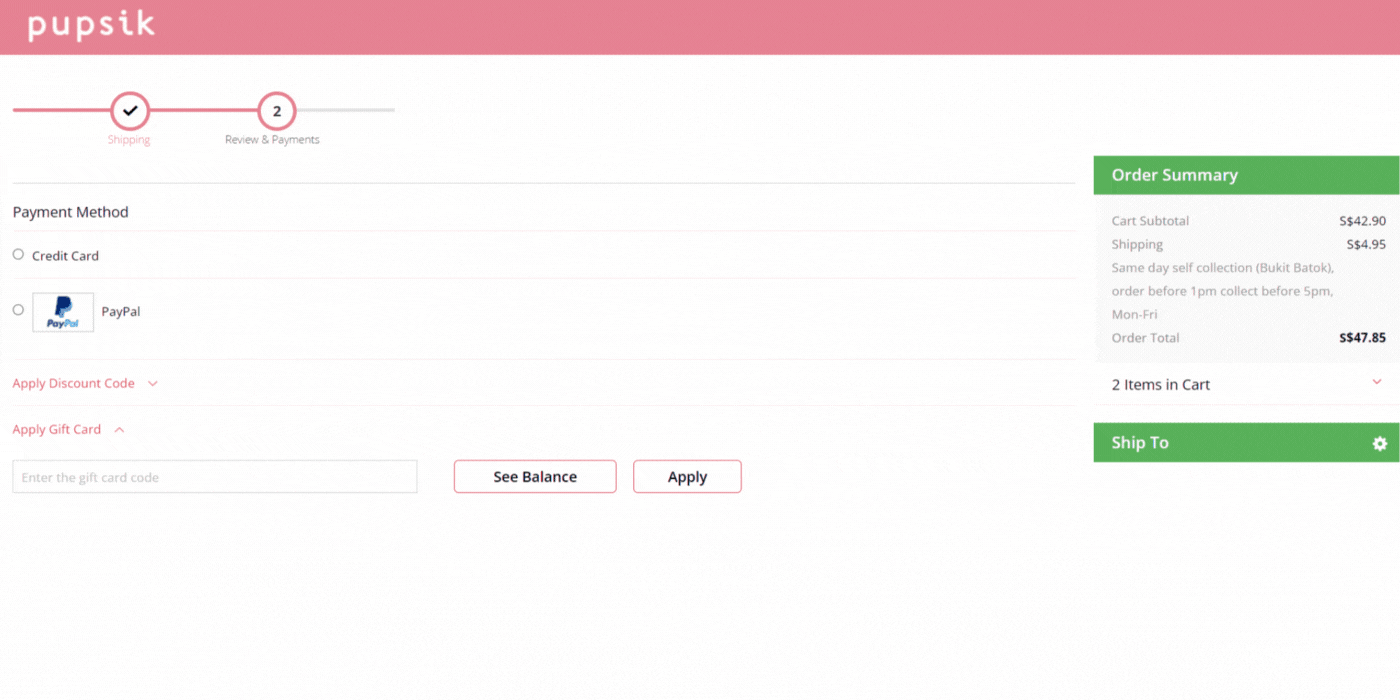Click the pupsik logo
The height and width of the screenshot is (700, 1400).
pos(90,26)
